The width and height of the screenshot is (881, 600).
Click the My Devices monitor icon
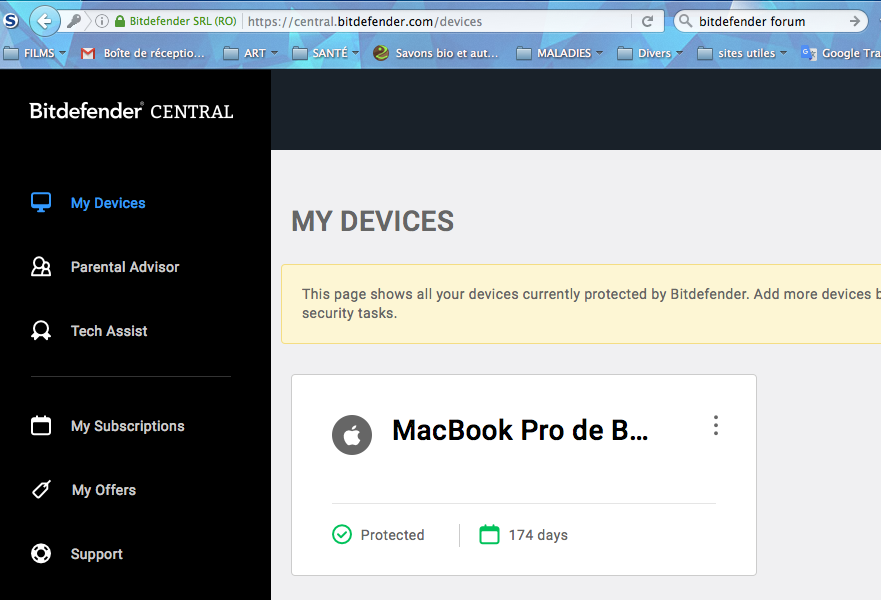click(41, 202)
